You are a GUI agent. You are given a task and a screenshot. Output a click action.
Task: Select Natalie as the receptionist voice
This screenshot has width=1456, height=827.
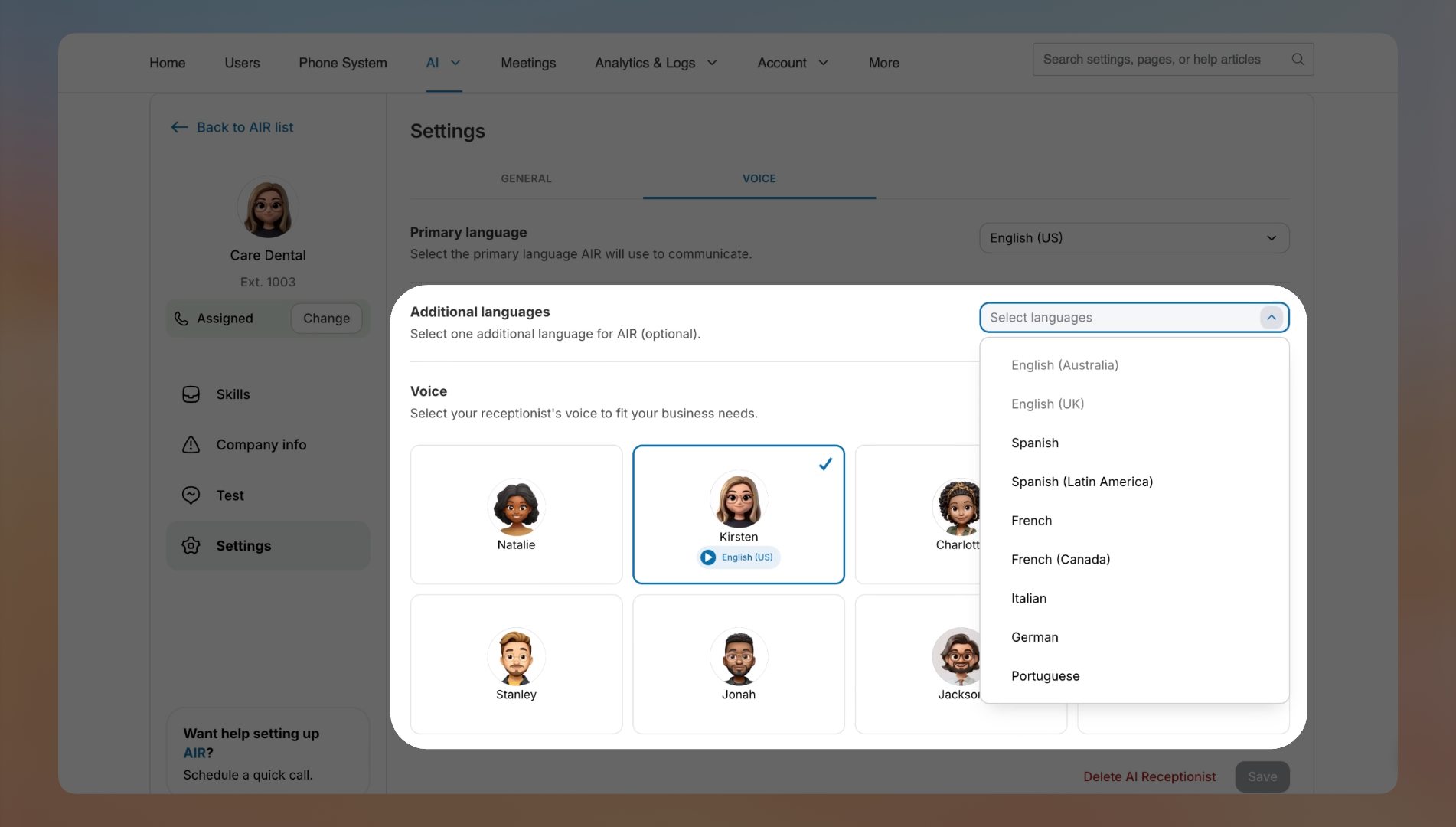(516, 514)
